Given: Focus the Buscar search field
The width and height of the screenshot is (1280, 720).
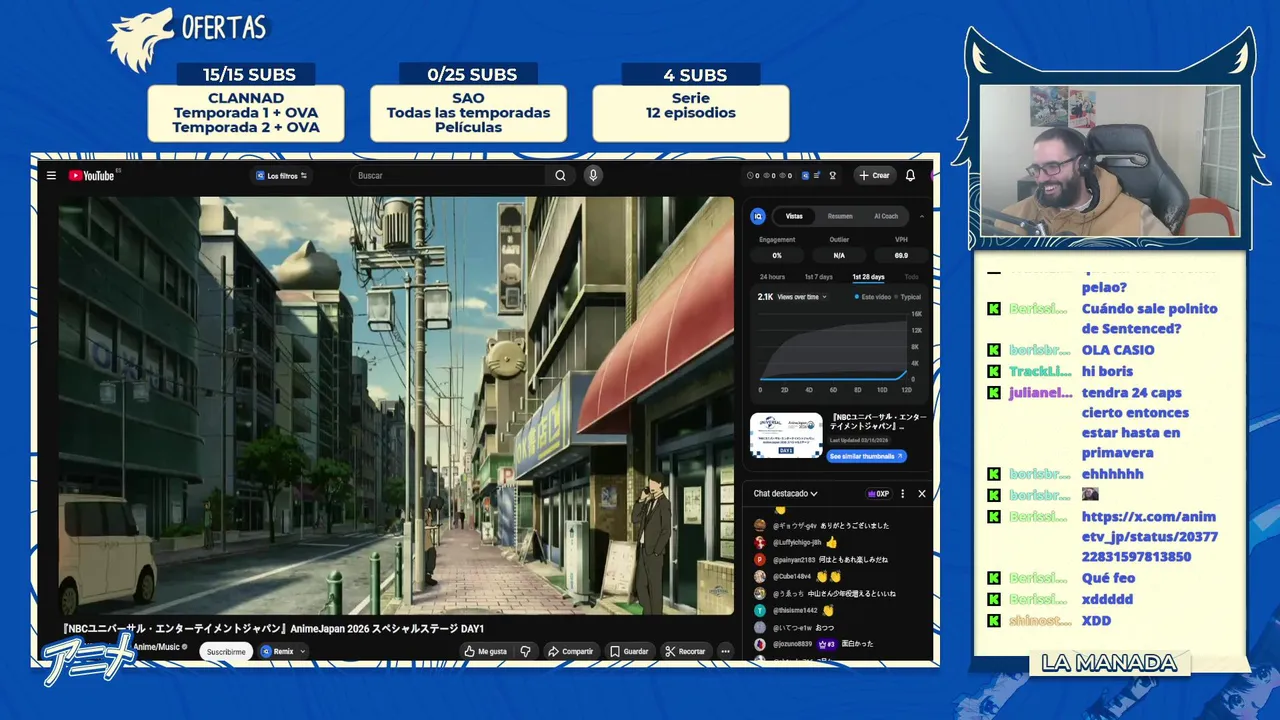Looking at the screenshot, I should point(448,176).
